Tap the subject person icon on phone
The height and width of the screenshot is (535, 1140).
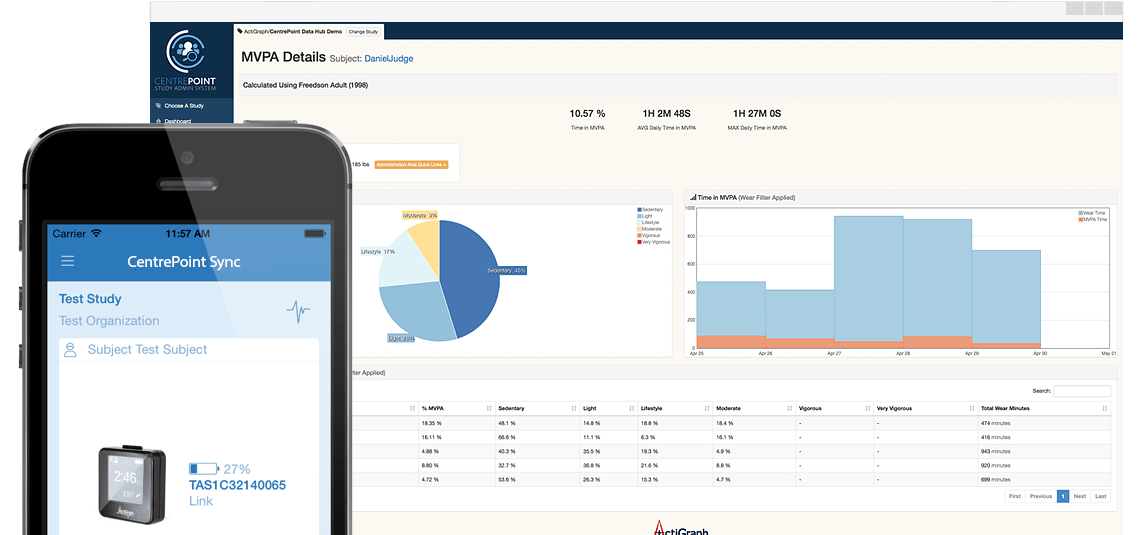(x=71, y=350)
